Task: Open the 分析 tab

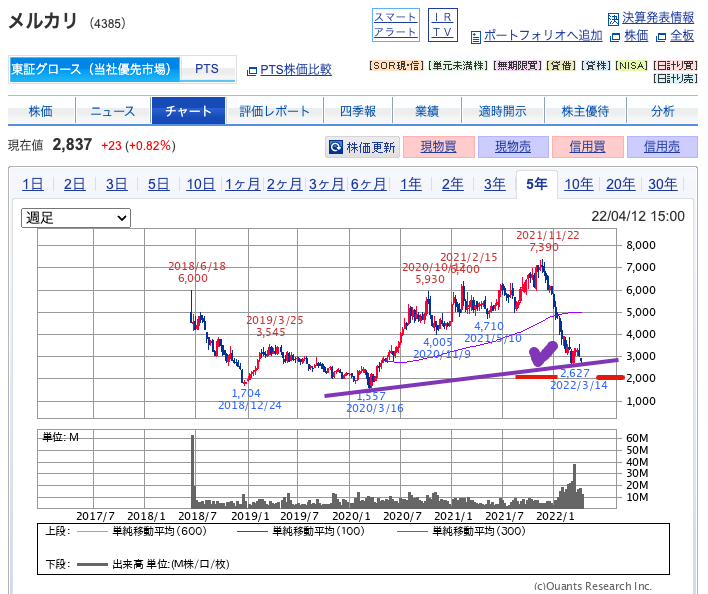Action: (662, 111)
